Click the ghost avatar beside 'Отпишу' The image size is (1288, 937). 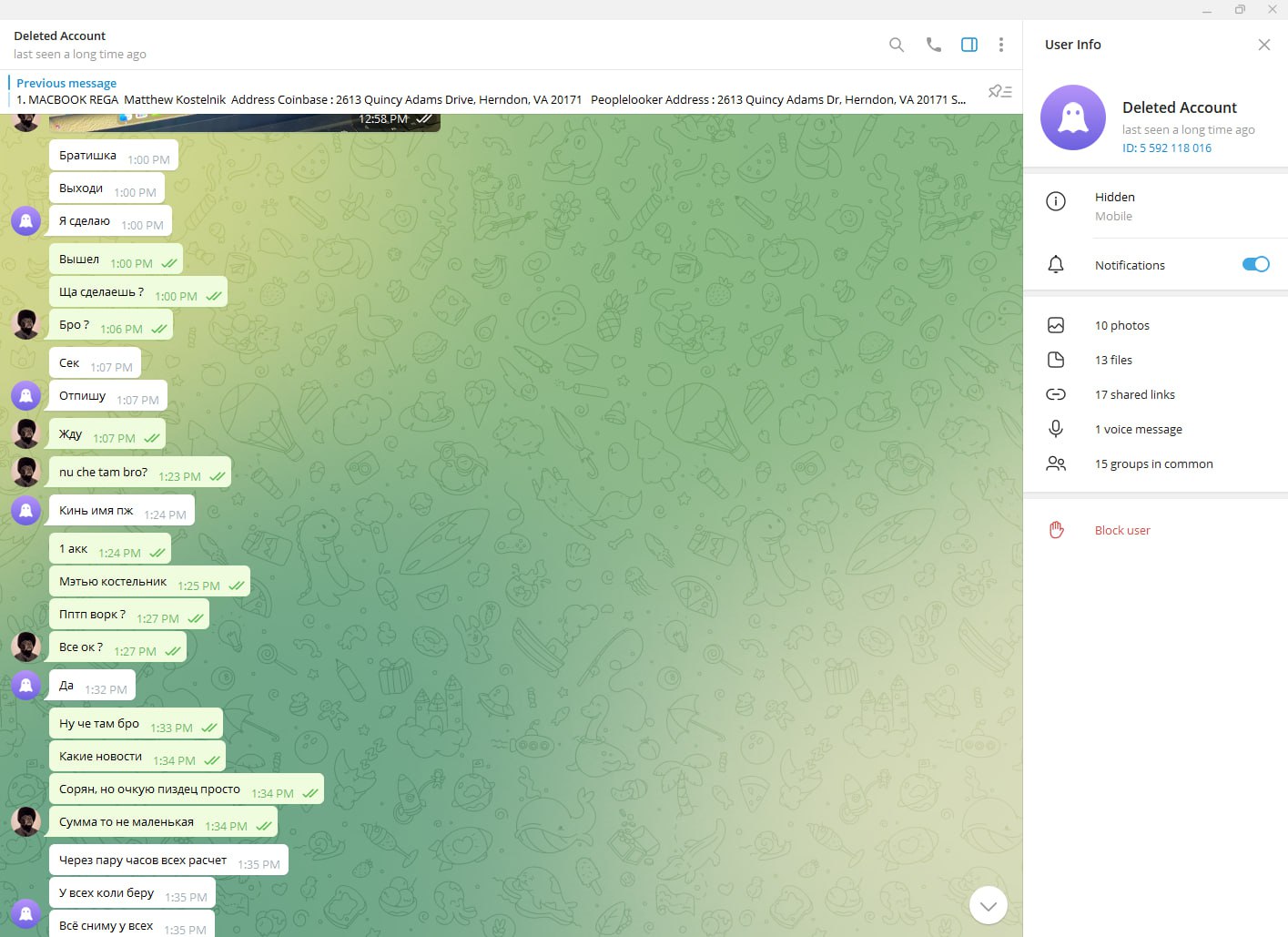pos(26,395)
